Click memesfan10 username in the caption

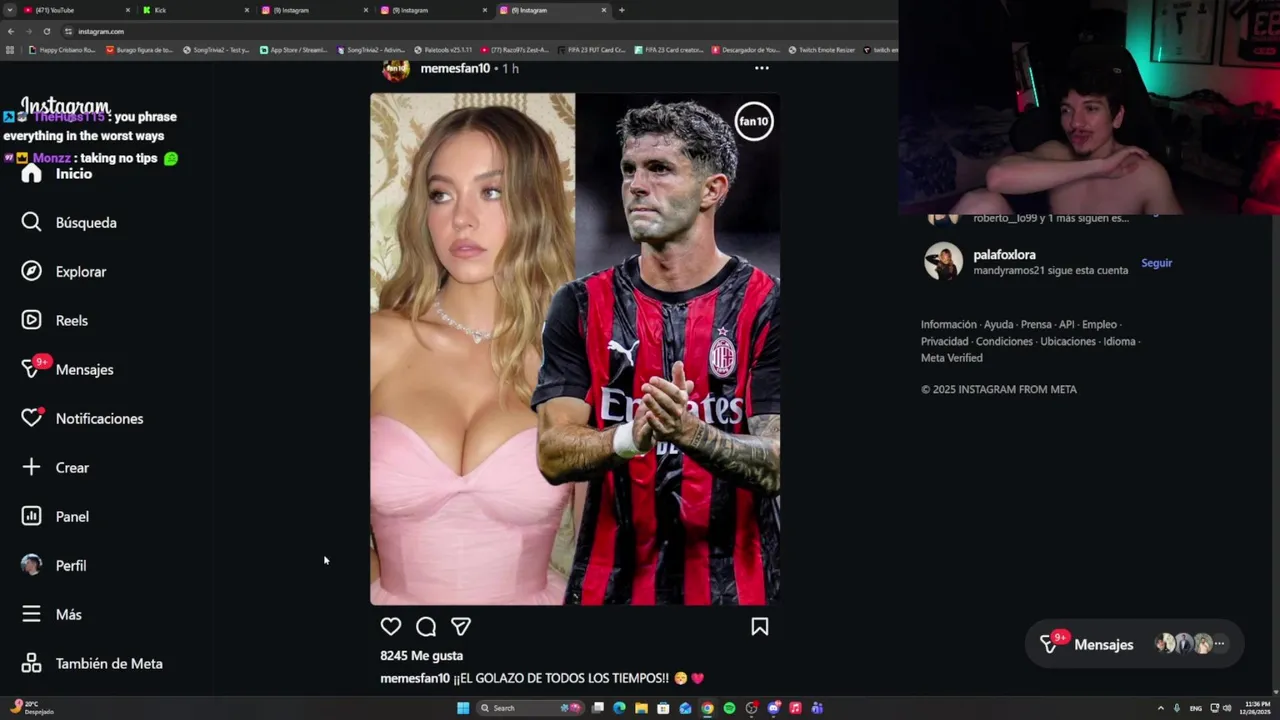[415, 679]
